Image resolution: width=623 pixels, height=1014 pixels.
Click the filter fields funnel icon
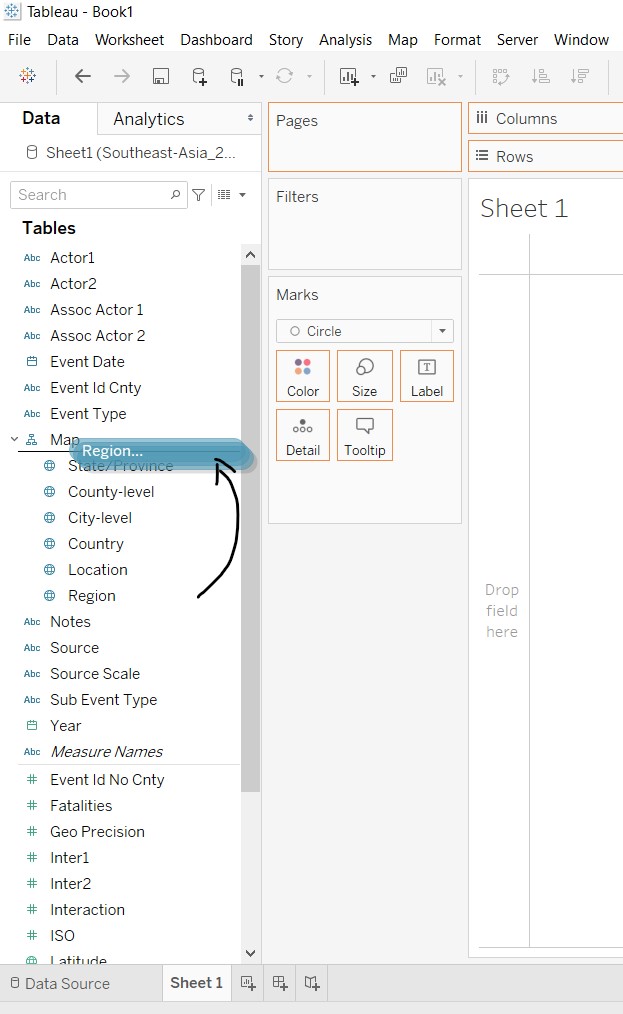[x=199, y=195]
